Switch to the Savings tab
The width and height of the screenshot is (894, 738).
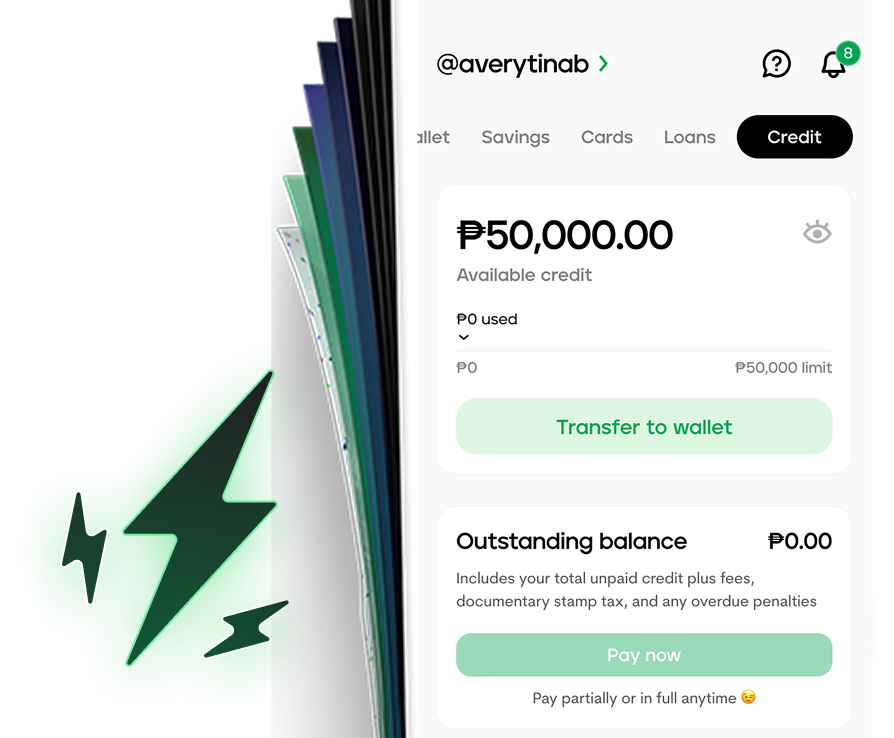point(515,137)
